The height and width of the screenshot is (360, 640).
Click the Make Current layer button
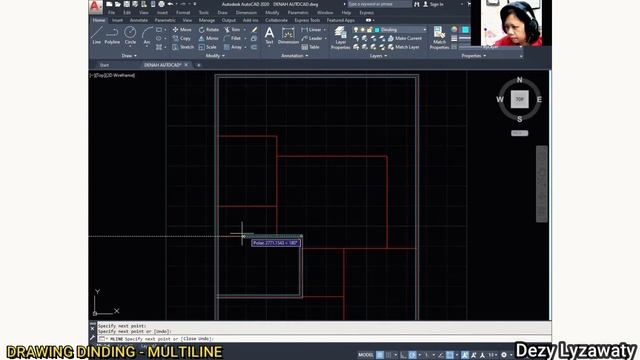404,38
